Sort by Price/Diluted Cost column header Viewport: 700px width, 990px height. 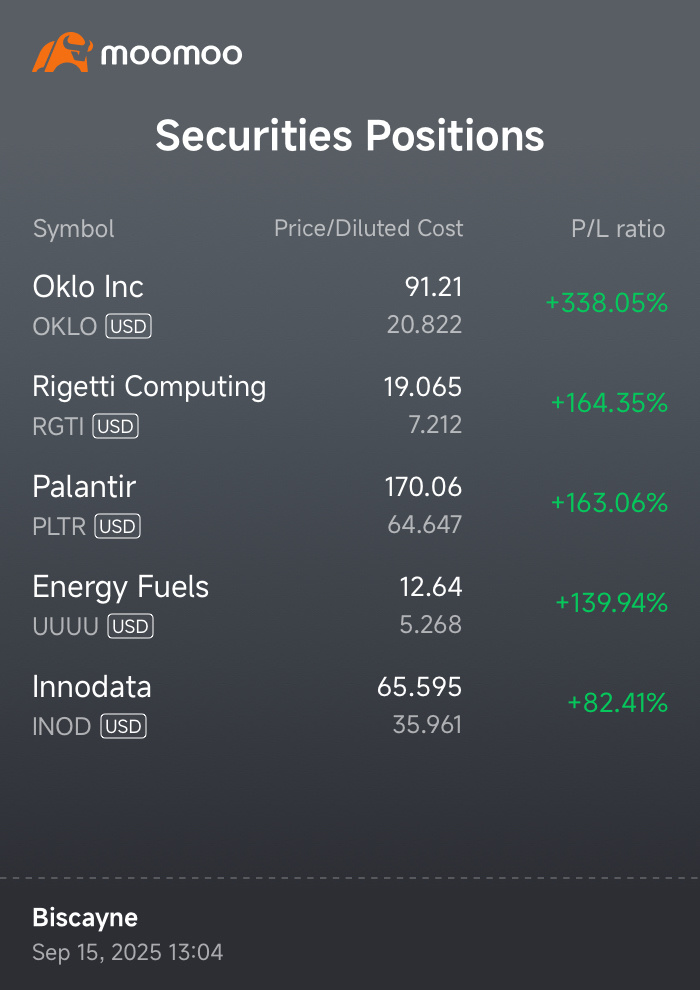369,229
